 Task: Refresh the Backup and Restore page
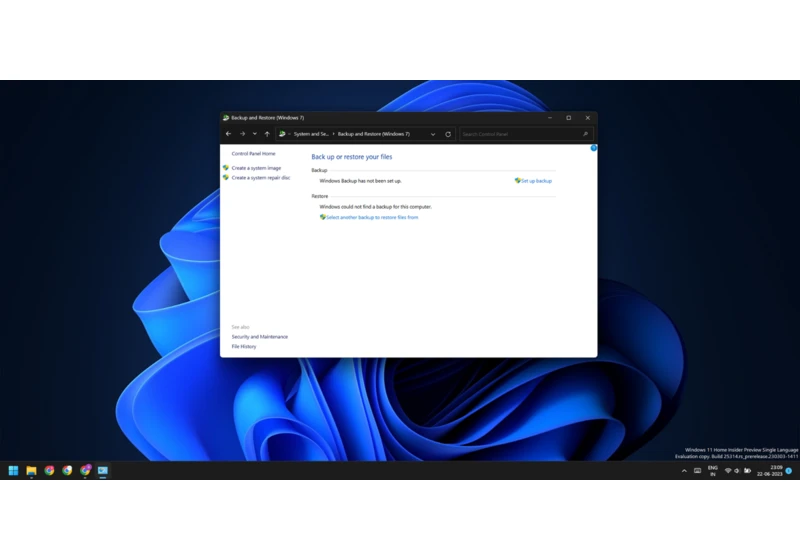pyautogui.click(x=448, y=134)
